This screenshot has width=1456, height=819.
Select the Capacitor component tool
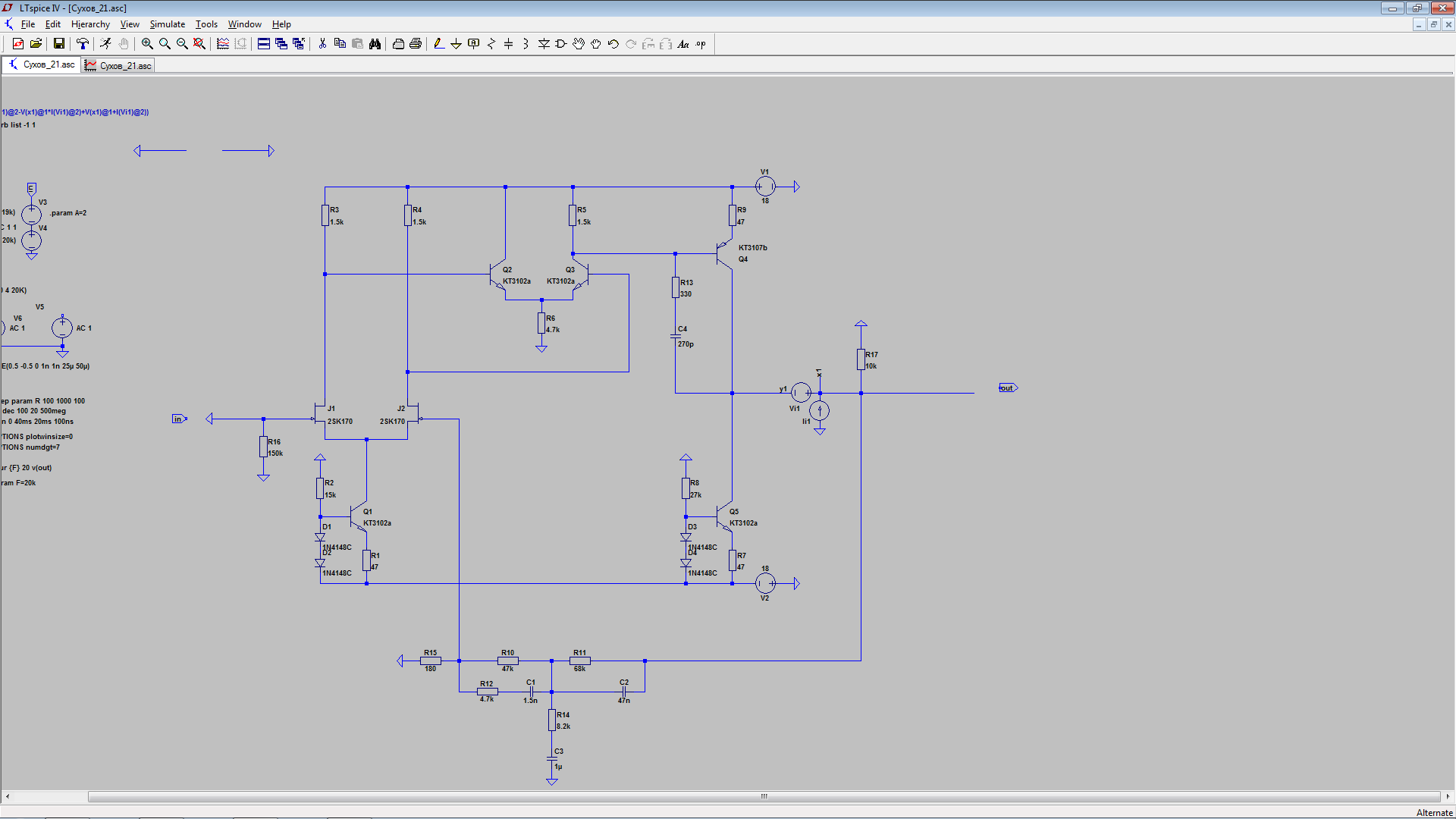(x=508, y=44)
